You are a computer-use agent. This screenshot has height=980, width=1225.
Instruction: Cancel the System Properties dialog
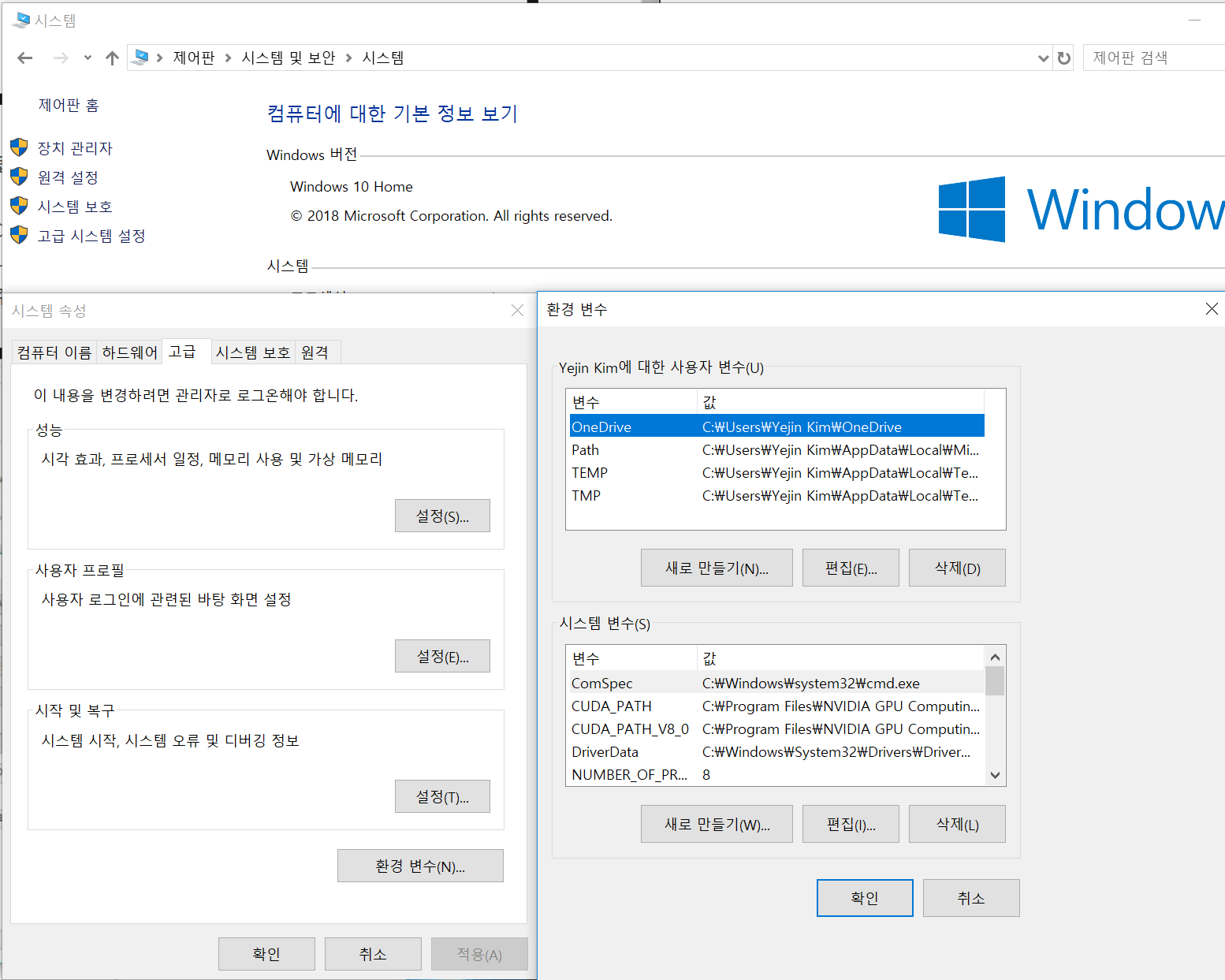[x=373, y=954]
